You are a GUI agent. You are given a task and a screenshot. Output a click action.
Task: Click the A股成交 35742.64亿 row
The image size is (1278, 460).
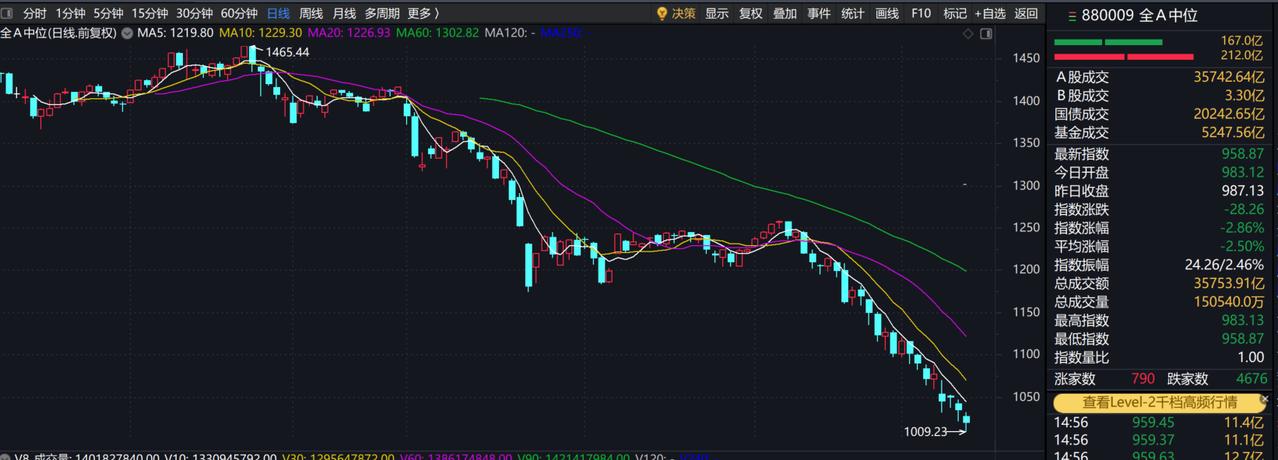click(1162, 77)
